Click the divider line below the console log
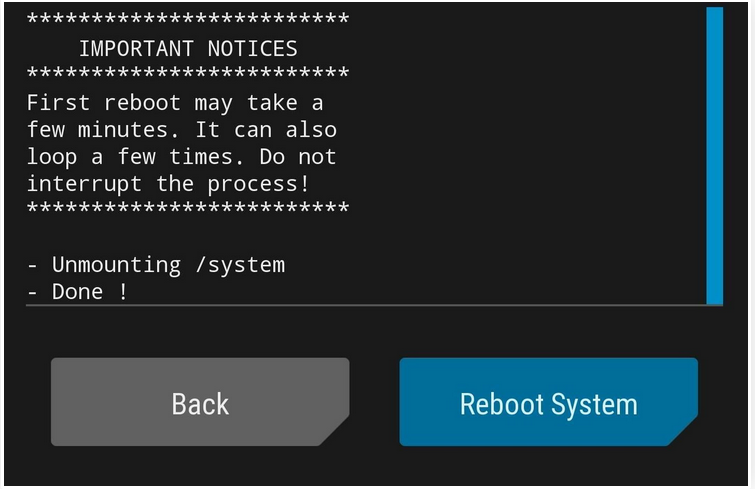Screen dimensions: 755x489 374,305
